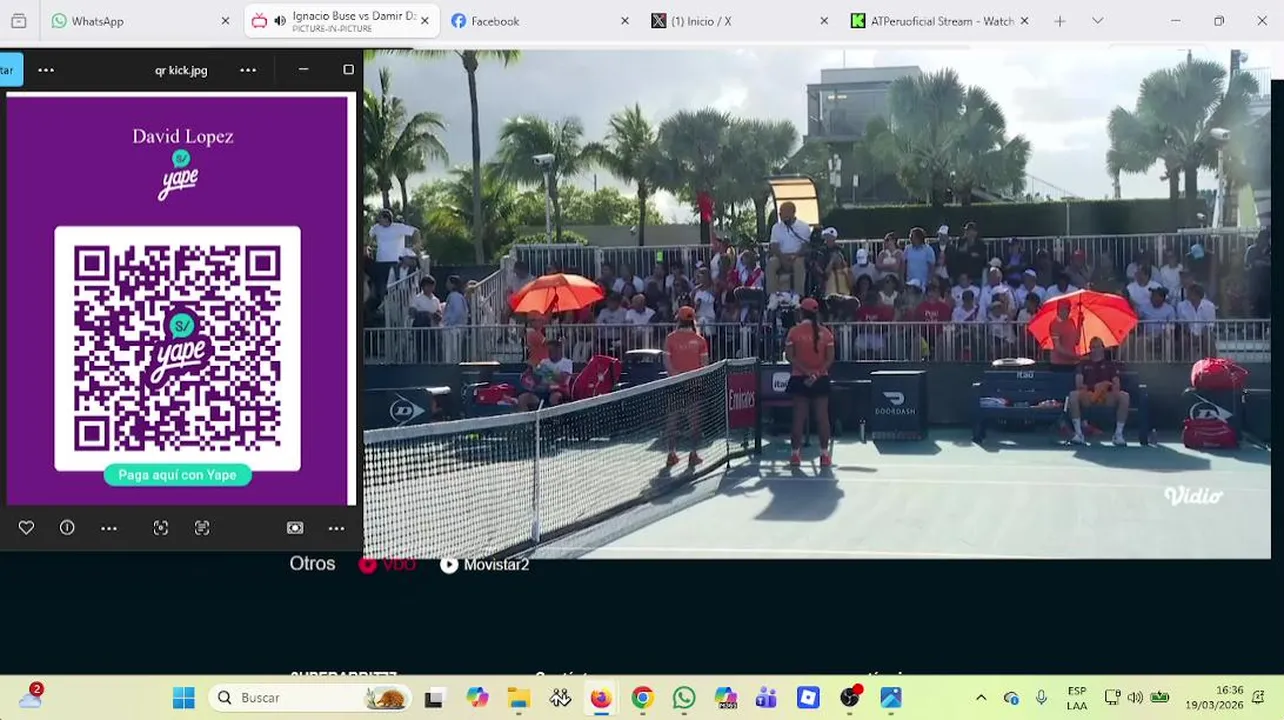Open more options beside the info icon

[x=109, y=528]
